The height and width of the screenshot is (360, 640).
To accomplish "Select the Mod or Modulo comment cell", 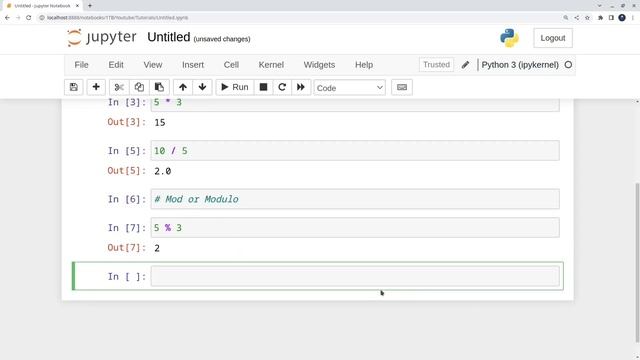I will [355, 199].
